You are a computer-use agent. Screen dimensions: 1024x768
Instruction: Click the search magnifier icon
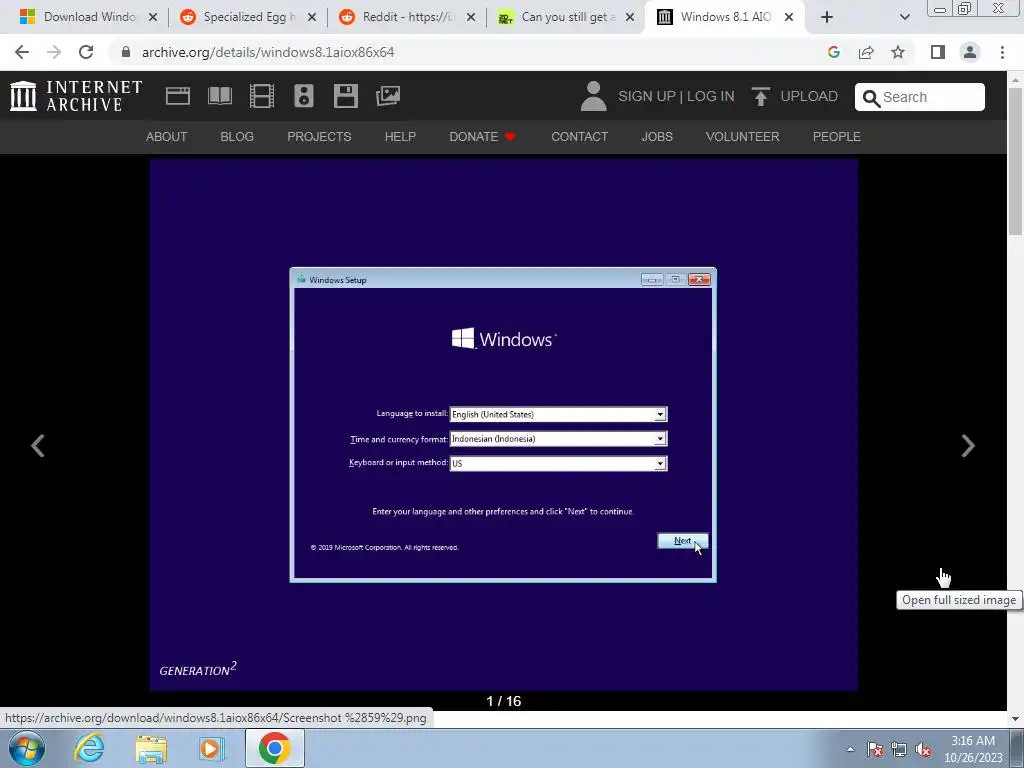pos(871,98)
